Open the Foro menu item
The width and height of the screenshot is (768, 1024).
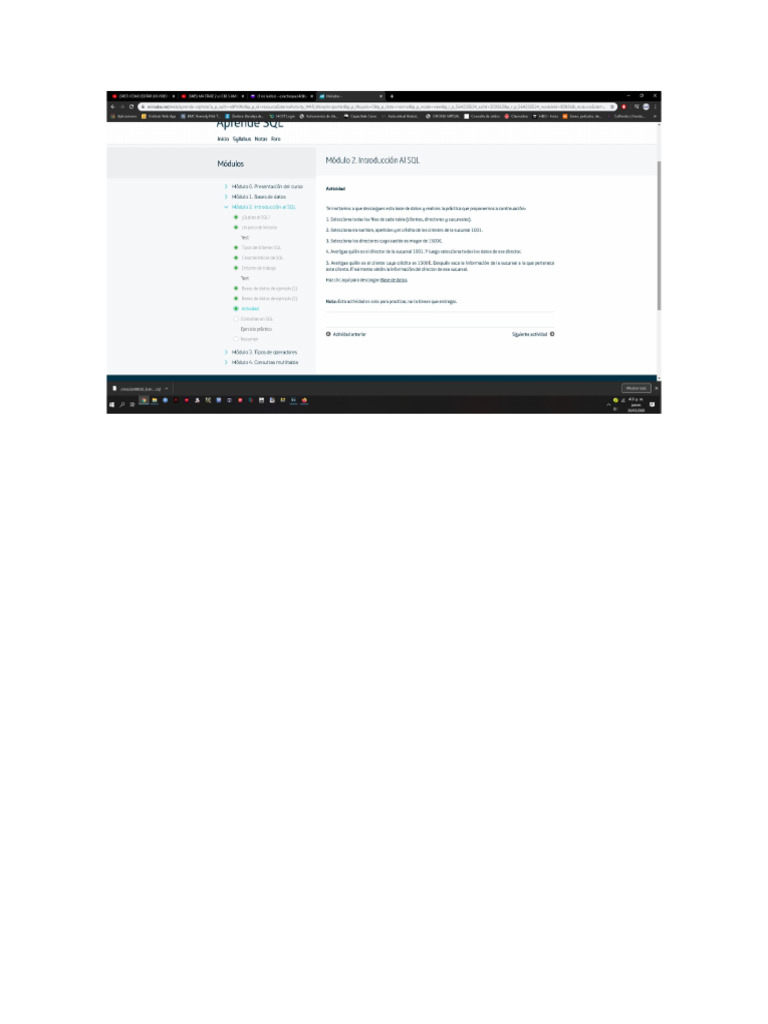click(276, 139)
